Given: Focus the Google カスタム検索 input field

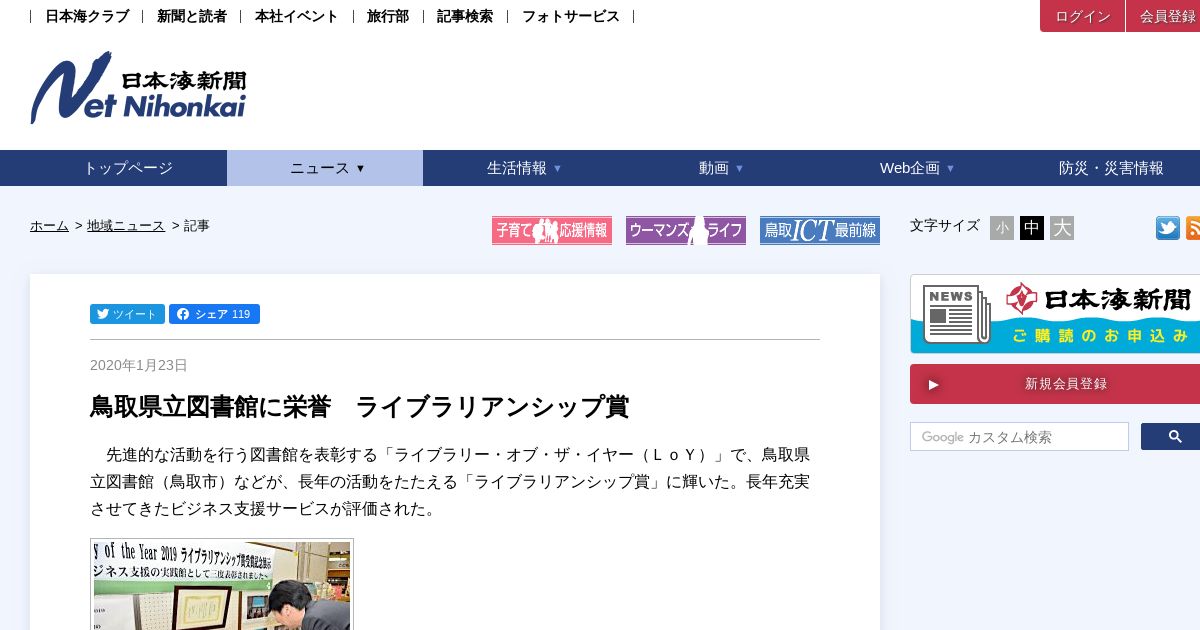Looking at the screenshot, I should 1019,437.
